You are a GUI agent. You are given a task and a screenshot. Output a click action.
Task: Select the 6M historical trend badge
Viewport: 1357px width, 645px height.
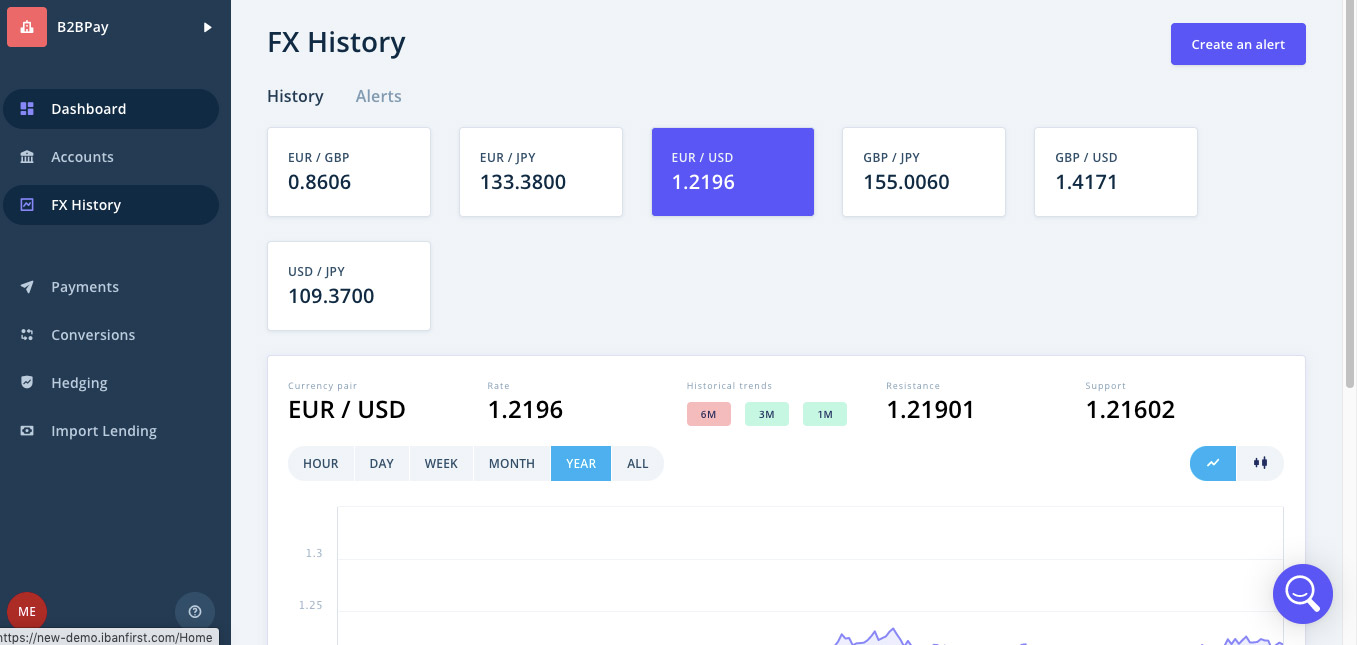coord(708,414)
